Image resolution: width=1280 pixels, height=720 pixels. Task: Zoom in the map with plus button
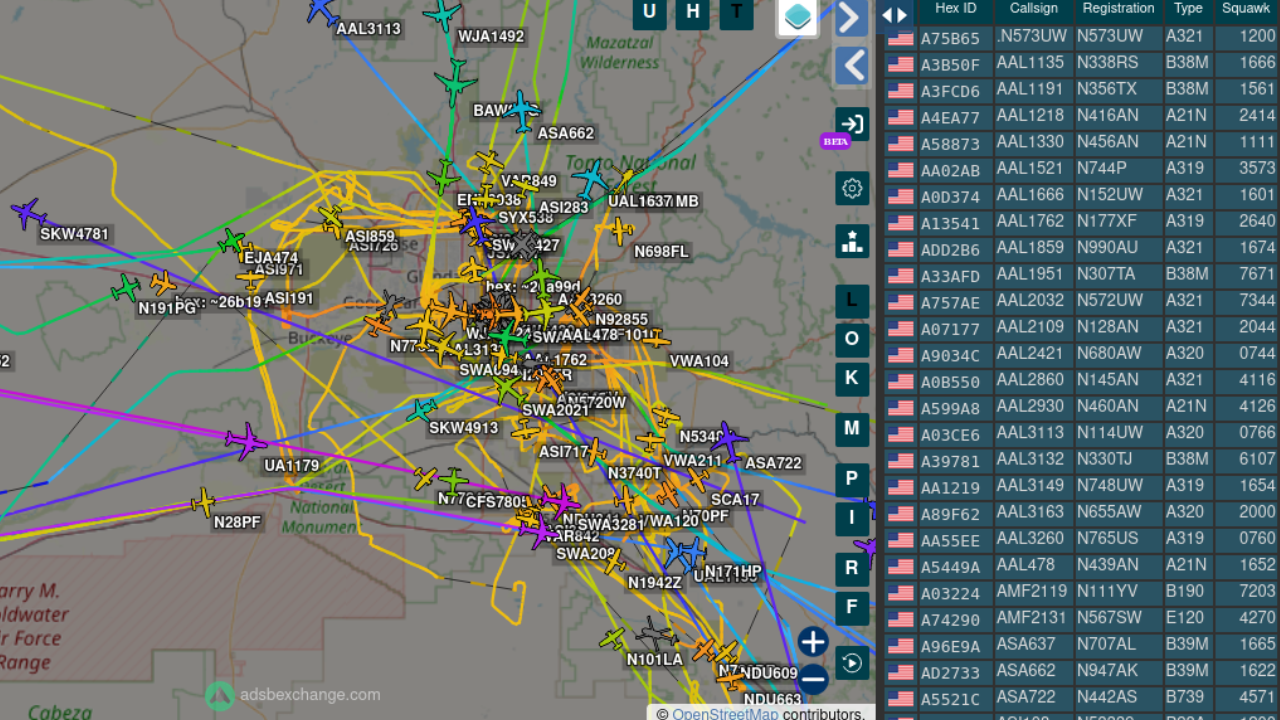[x=813, y=642]
